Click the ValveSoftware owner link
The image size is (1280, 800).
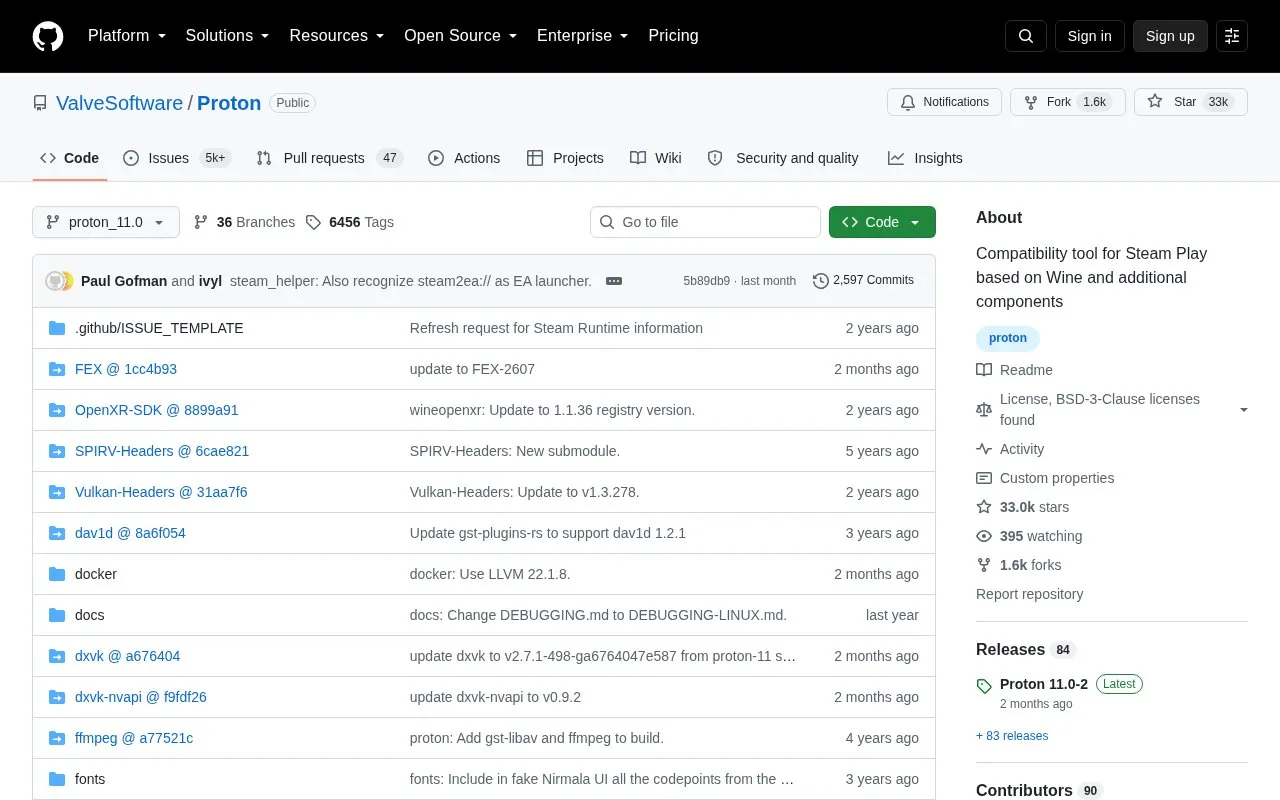(119, 103)
